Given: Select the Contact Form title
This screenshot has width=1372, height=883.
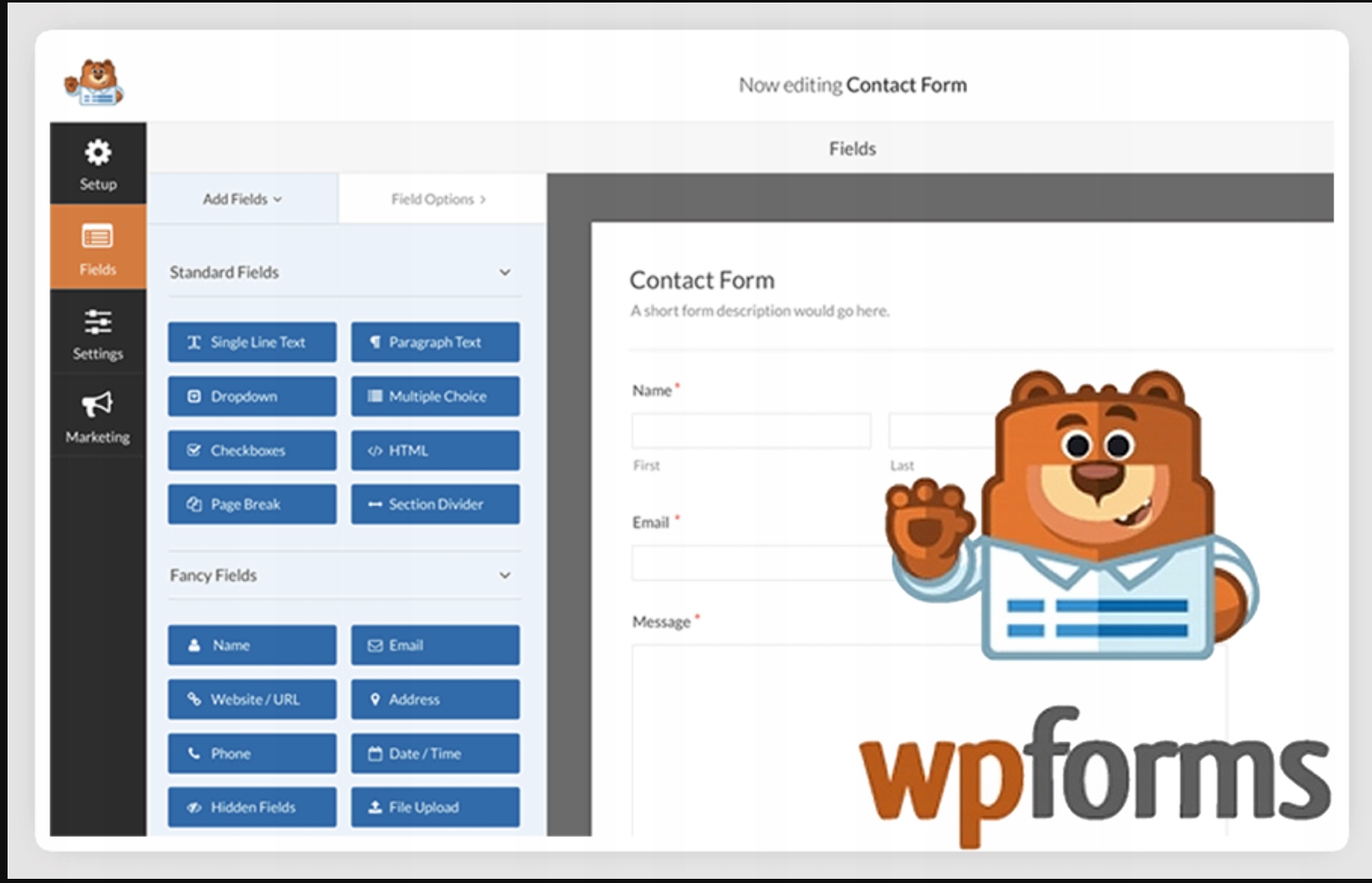Looking at the screenshot, I should [x=702, y=280].
